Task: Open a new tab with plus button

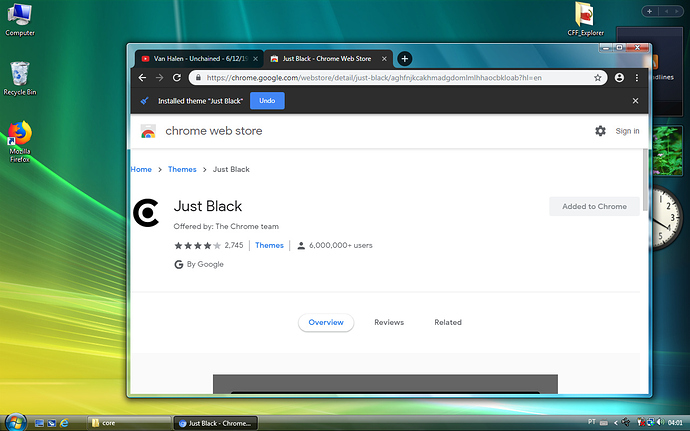Action: 405,59
